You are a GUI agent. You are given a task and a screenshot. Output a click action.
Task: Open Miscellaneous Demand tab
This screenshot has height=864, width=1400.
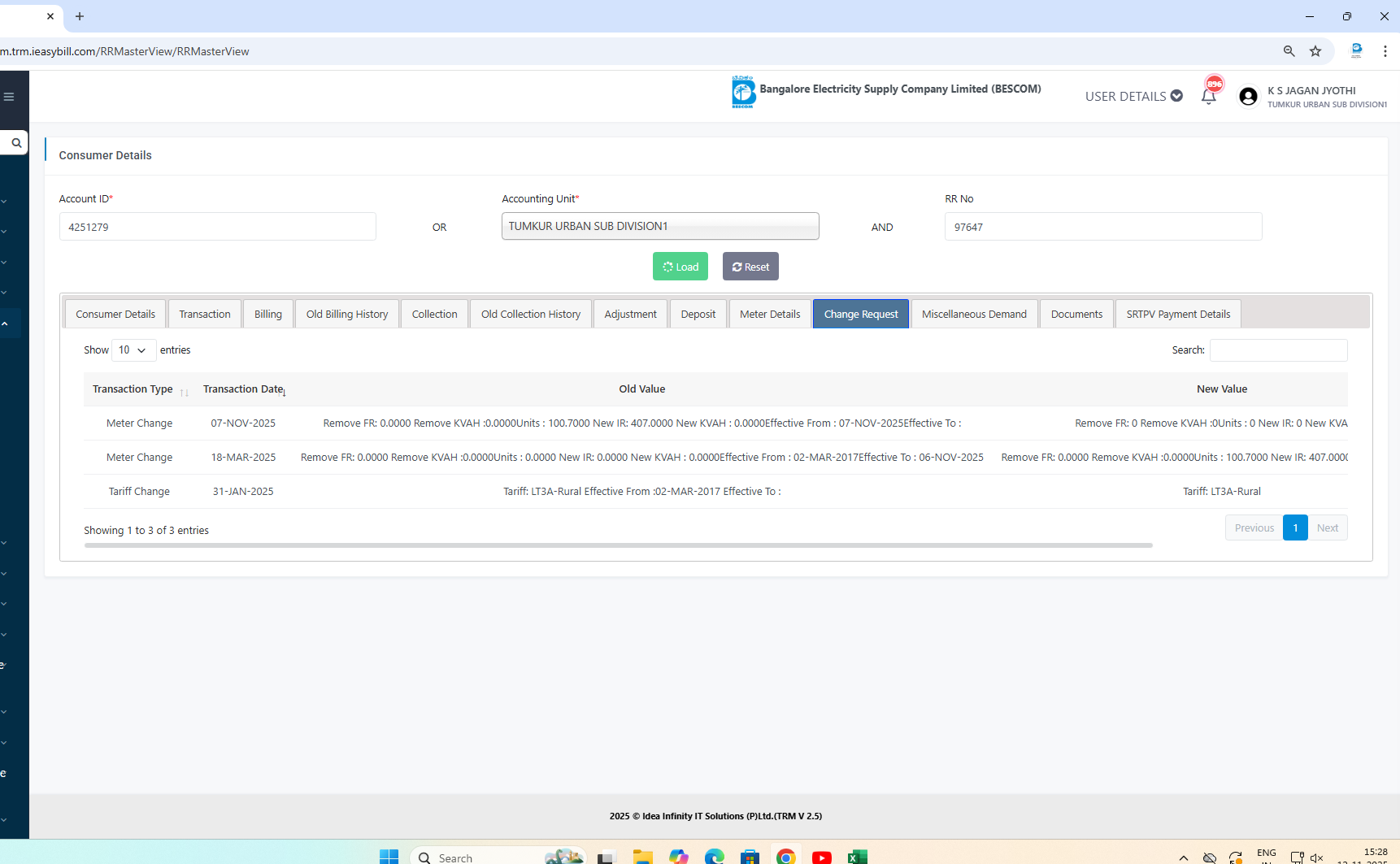click(974, 315)
